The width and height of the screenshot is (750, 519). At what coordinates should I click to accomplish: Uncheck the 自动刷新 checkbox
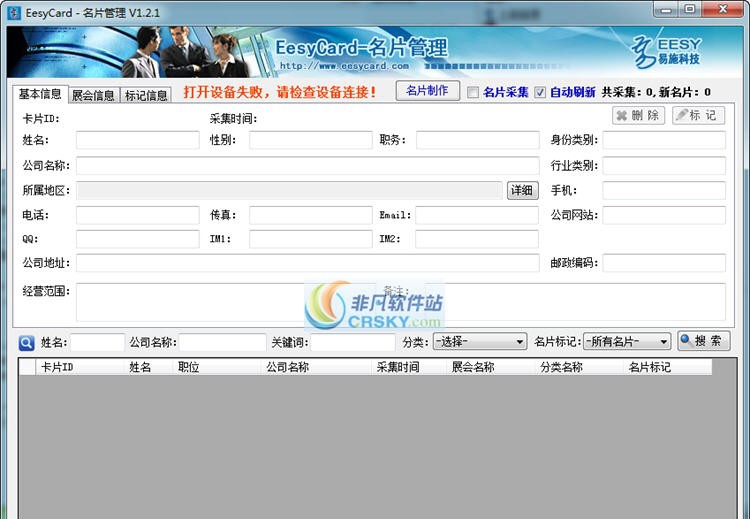(540, 92)
